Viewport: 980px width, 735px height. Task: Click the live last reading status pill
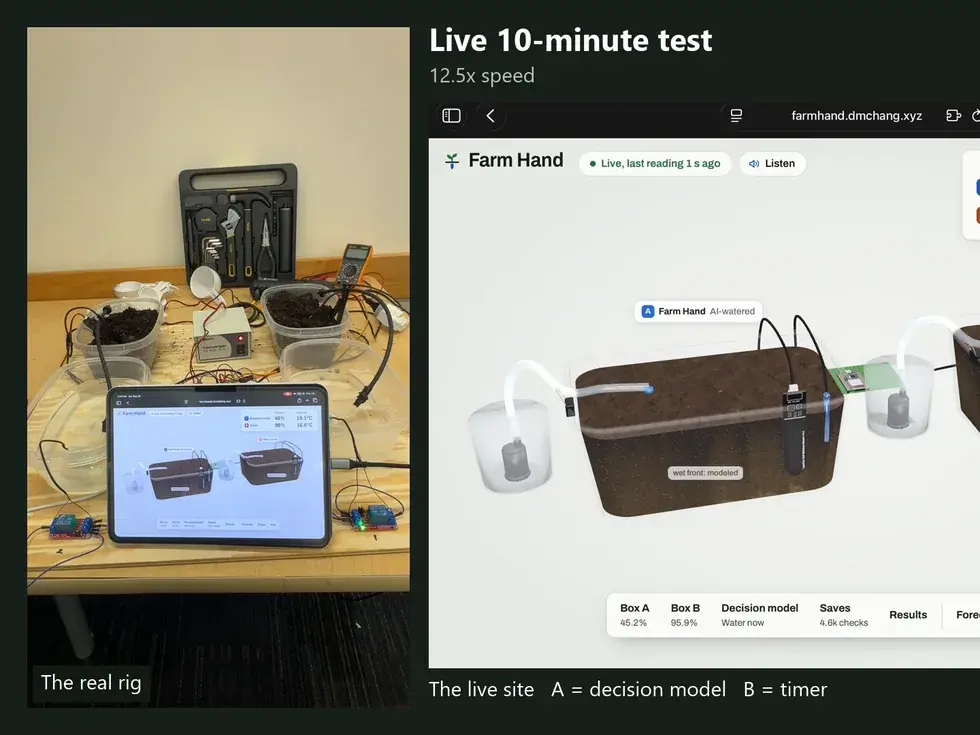click(654, 164)
